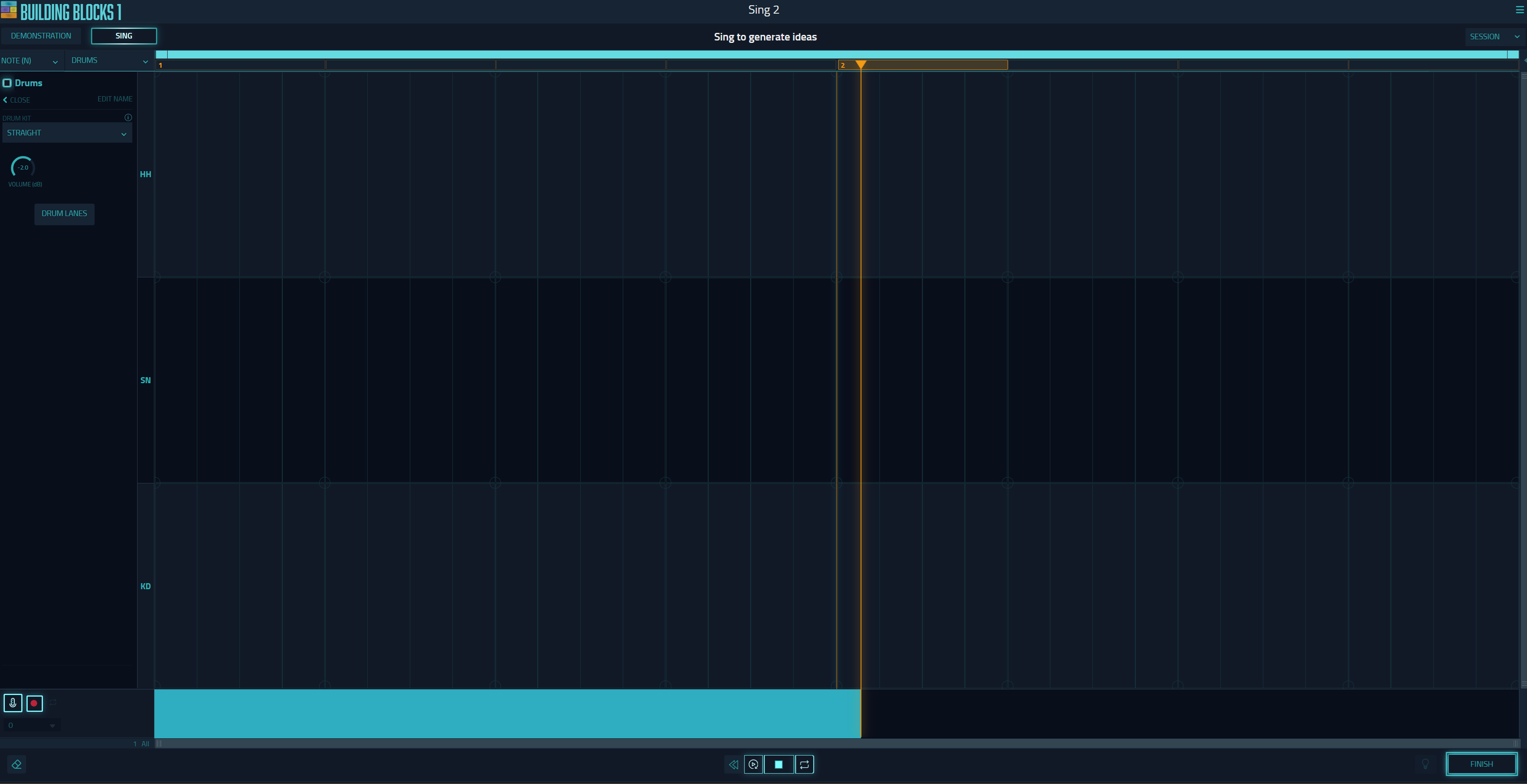The image size is (1527, 784).
Task: Click the 'Drums' track name label
Action: tap(28, 83)
